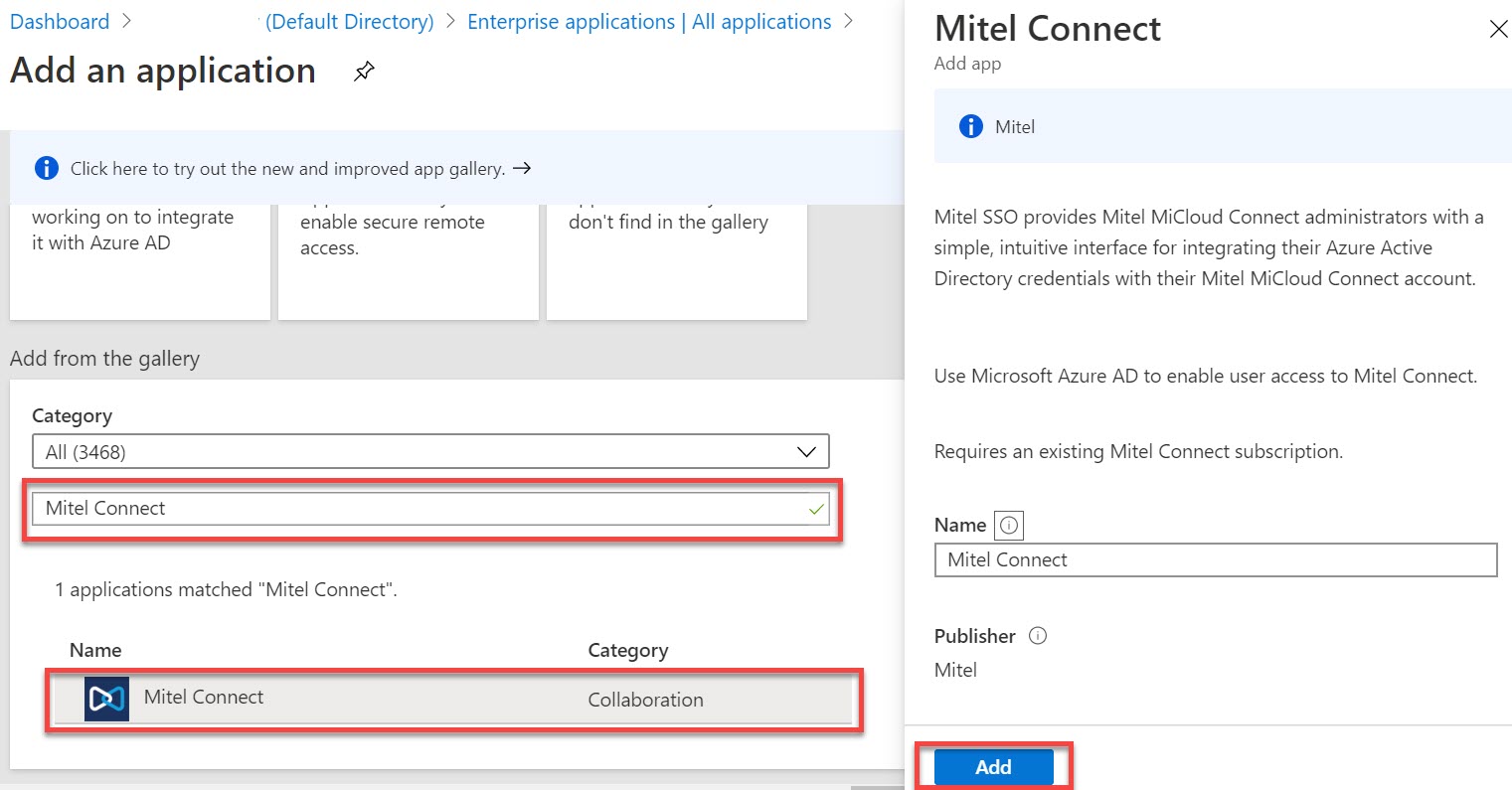Click the Name field in the Add app panel
The width and height of the screenshot is (1512, 790).
[x=1216, y=559]
